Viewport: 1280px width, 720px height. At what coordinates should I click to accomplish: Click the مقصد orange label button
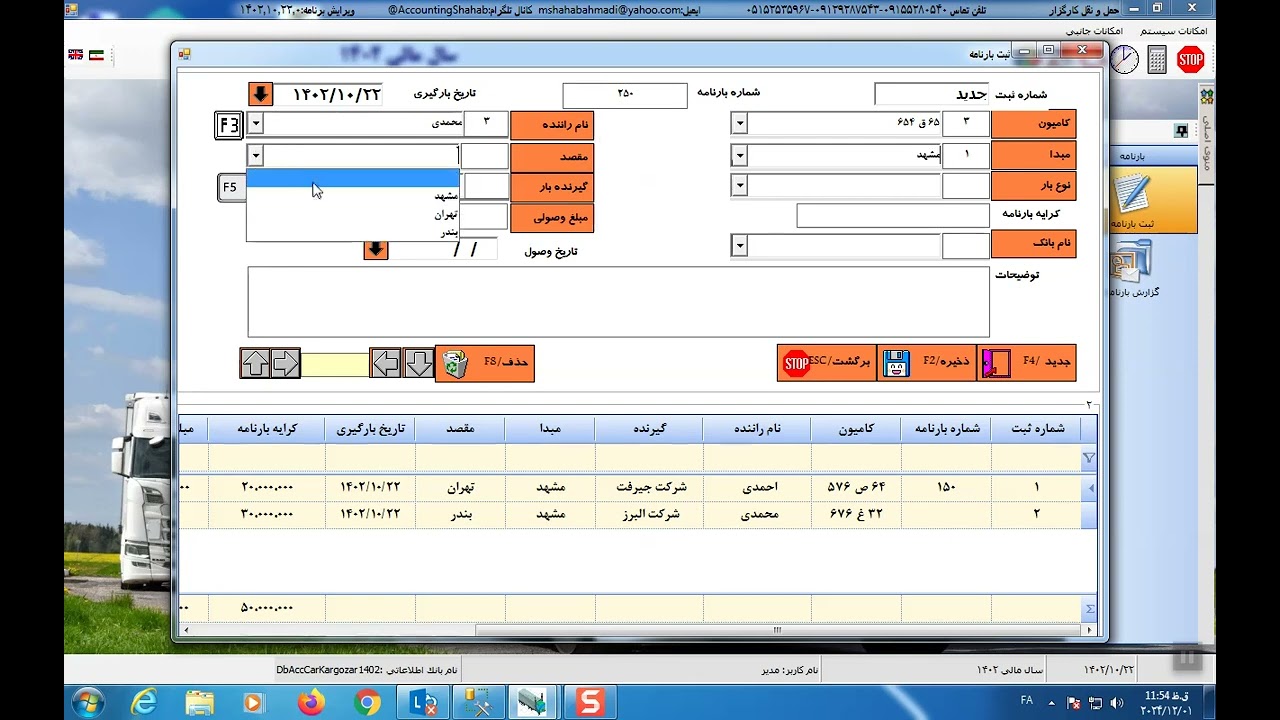point(552,156)
